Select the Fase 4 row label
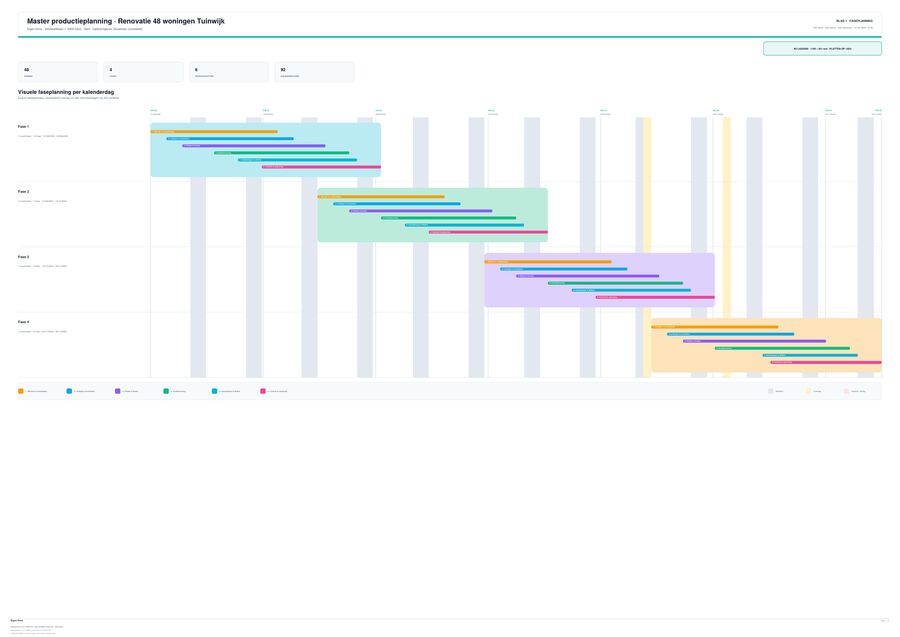Screen dimensions: 900x637 (24, 322)
